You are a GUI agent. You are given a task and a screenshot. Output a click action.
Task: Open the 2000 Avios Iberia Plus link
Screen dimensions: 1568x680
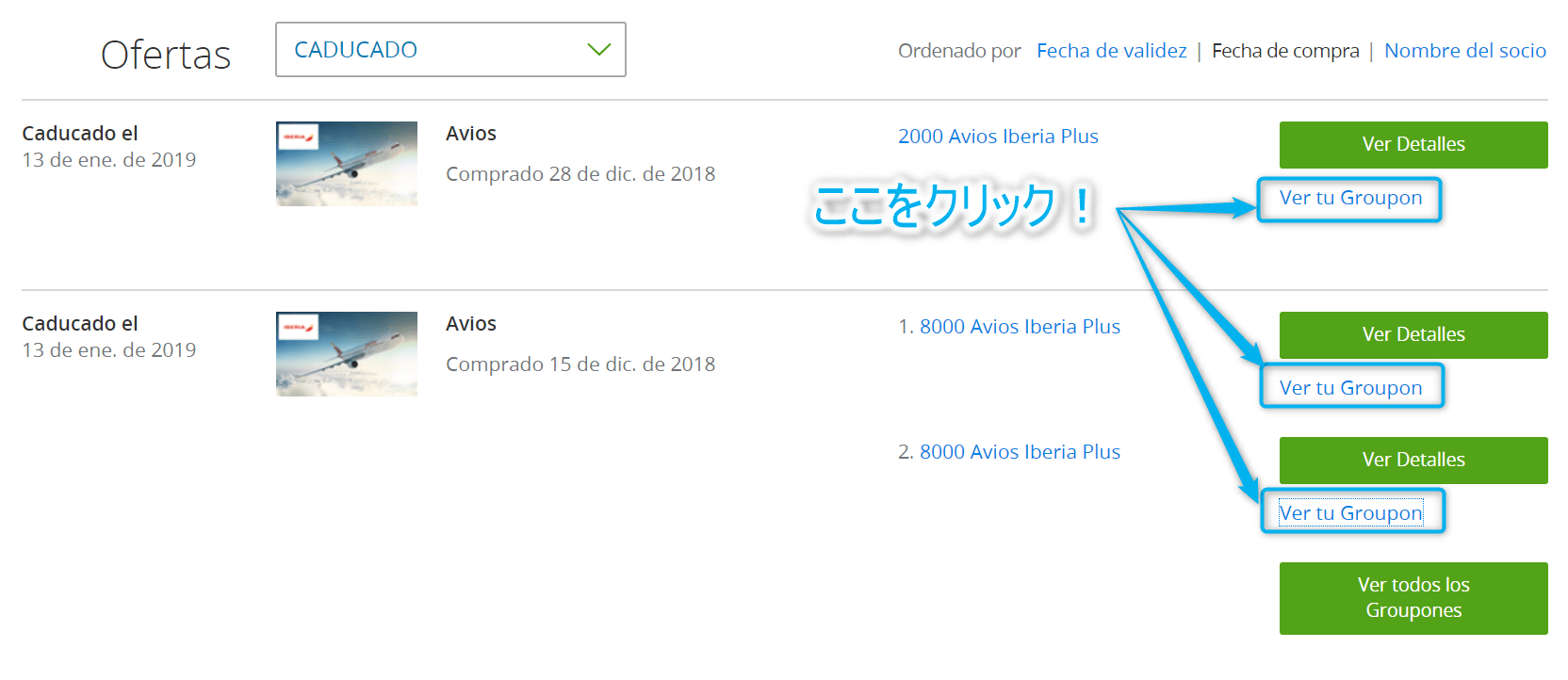pyautogui.click(x=998, y=137)
